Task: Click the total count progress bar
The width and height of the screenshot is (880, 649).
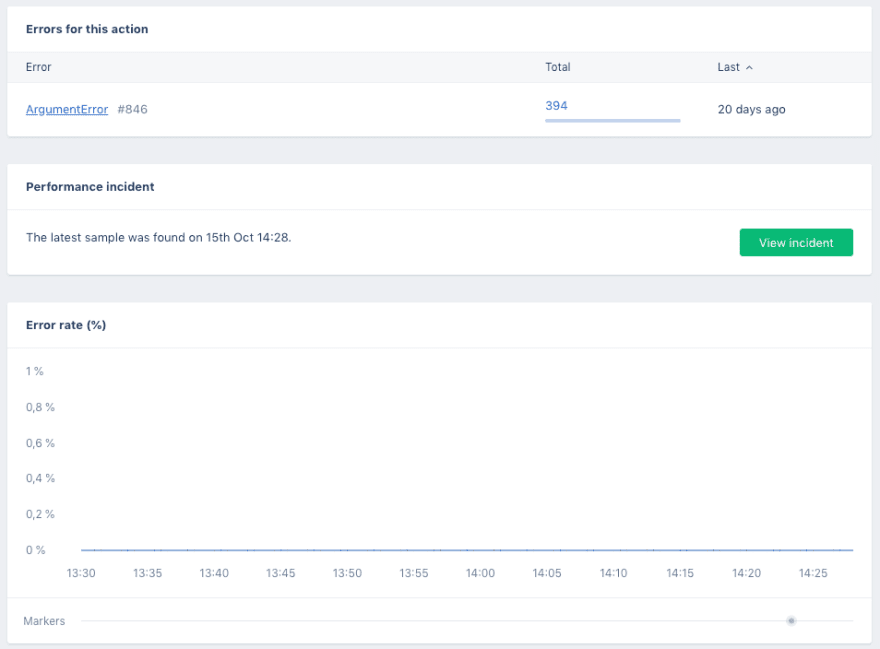Action: (x=612, y=120)
